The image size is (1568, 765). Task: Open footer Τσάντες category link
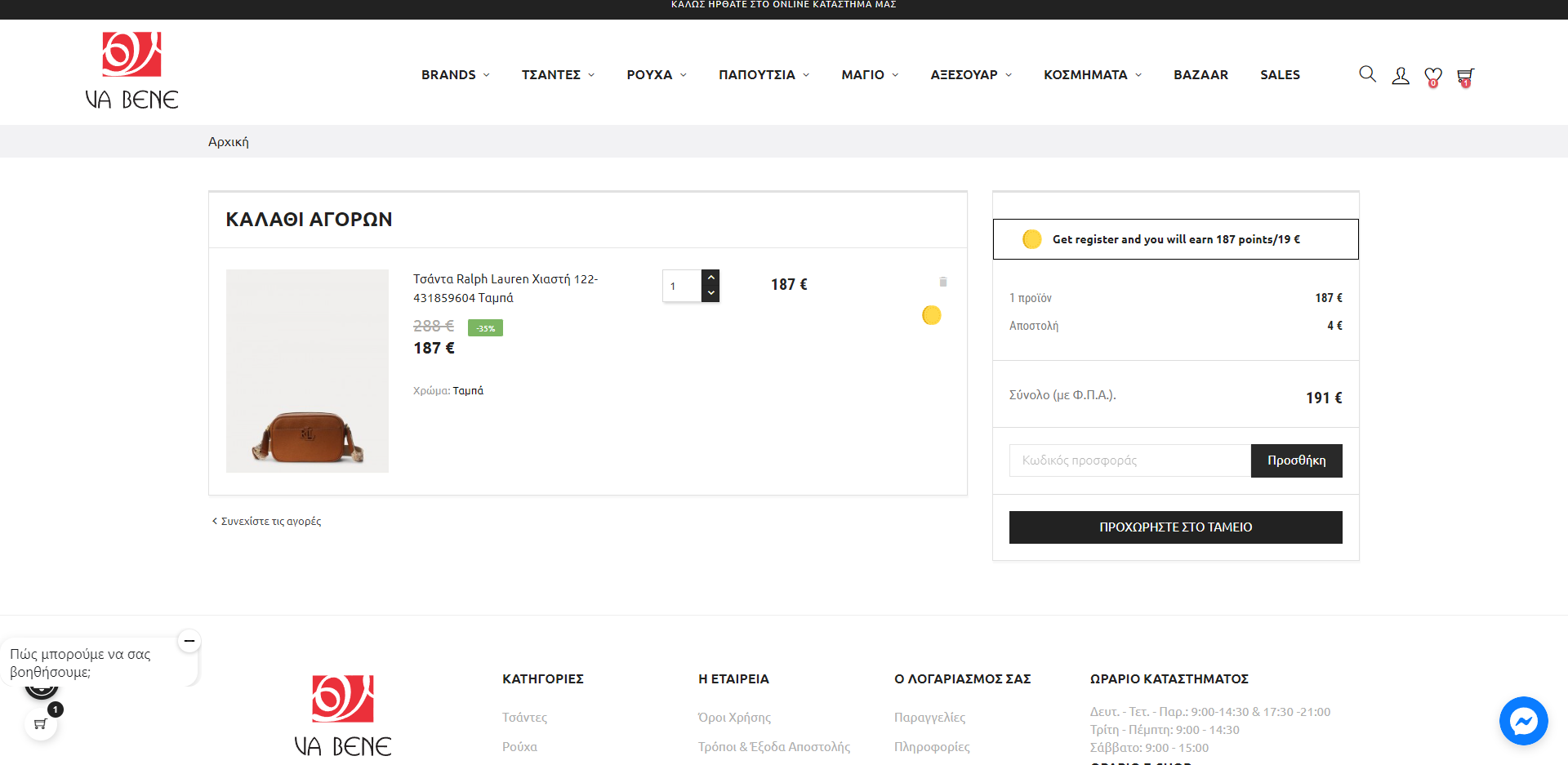[525, 718]
